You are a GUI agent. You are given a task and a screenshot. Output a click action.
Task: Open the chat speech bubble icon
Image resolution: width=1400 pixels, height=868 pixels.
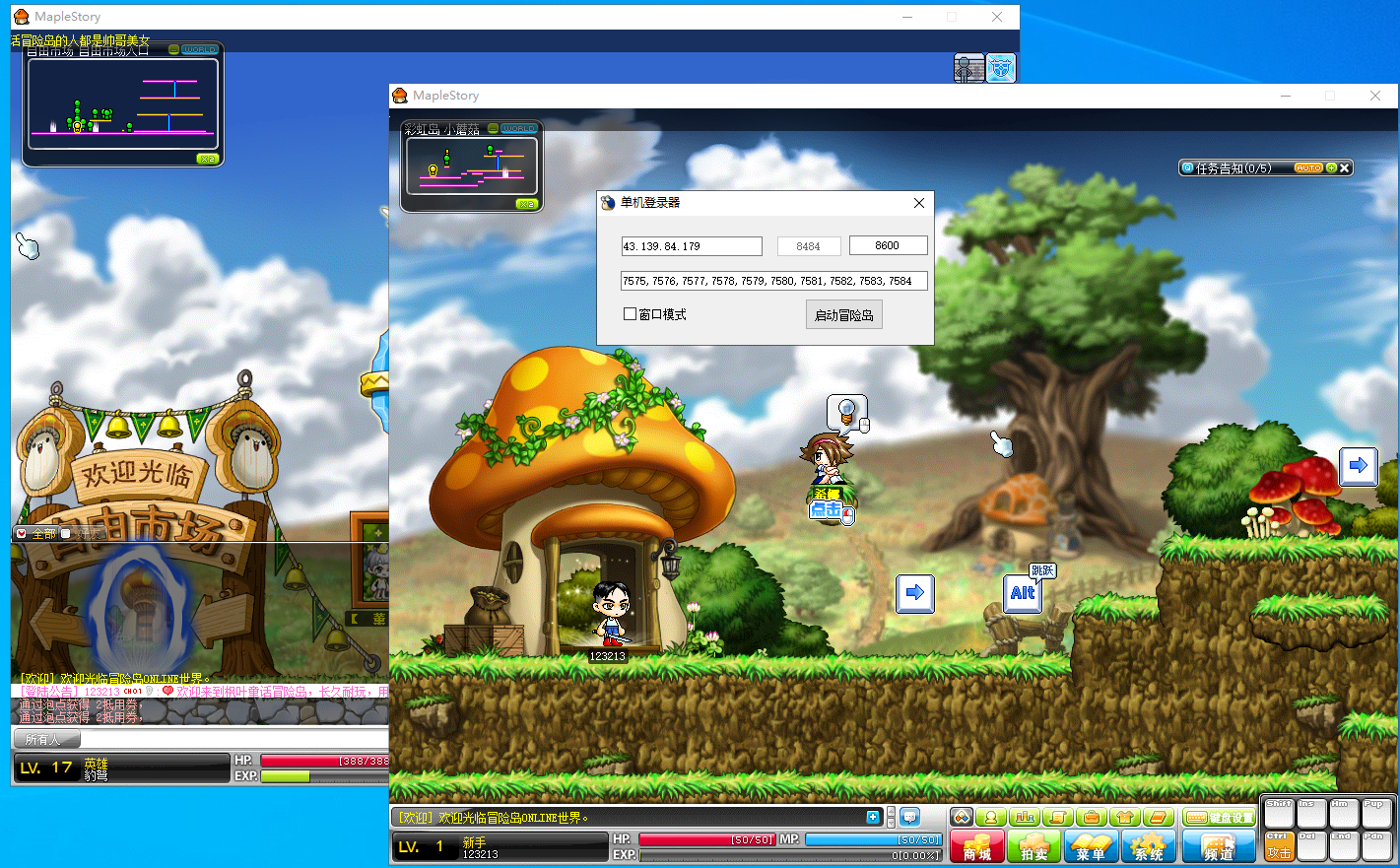[x=910, y=817]
